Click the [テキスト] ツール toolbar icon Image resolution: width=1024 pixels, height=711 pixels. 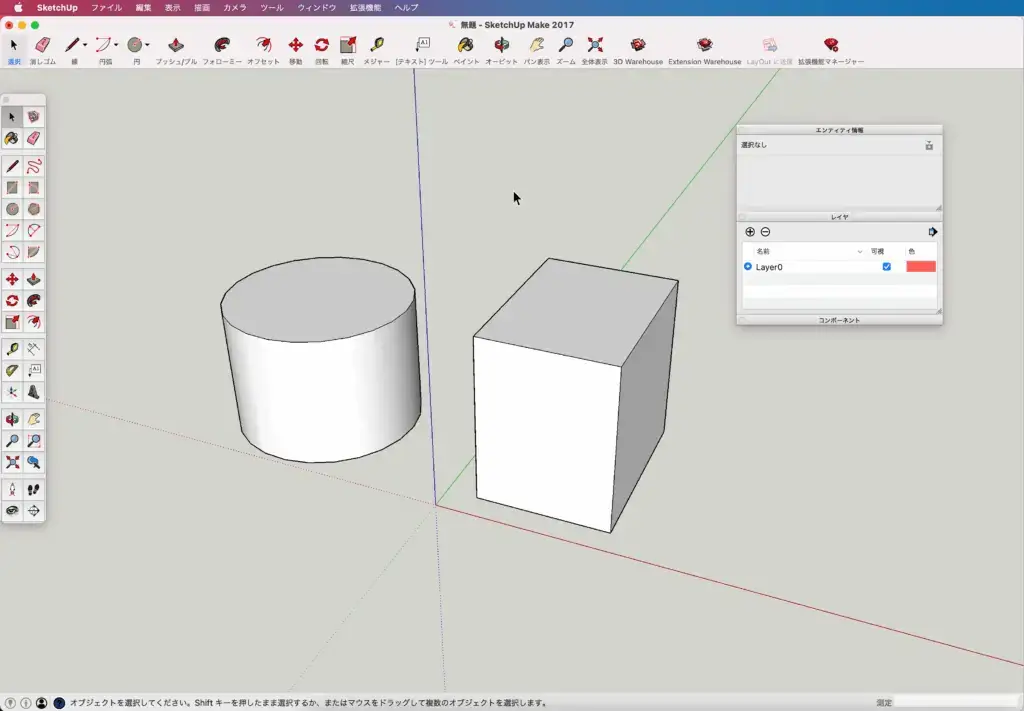pyautogui.click(x=422, y=51)
